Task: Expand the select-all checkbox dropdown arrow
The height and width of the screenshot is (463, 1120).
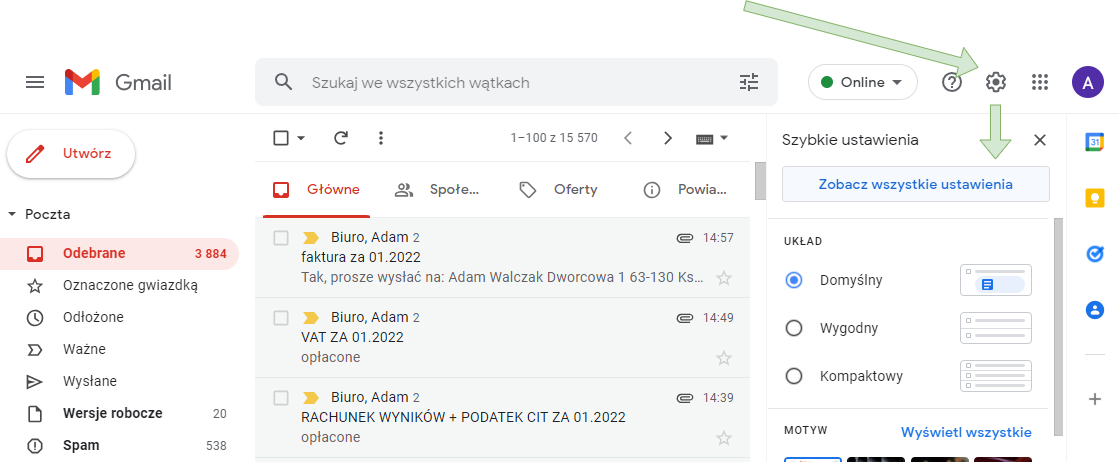Action: [301, 138]
